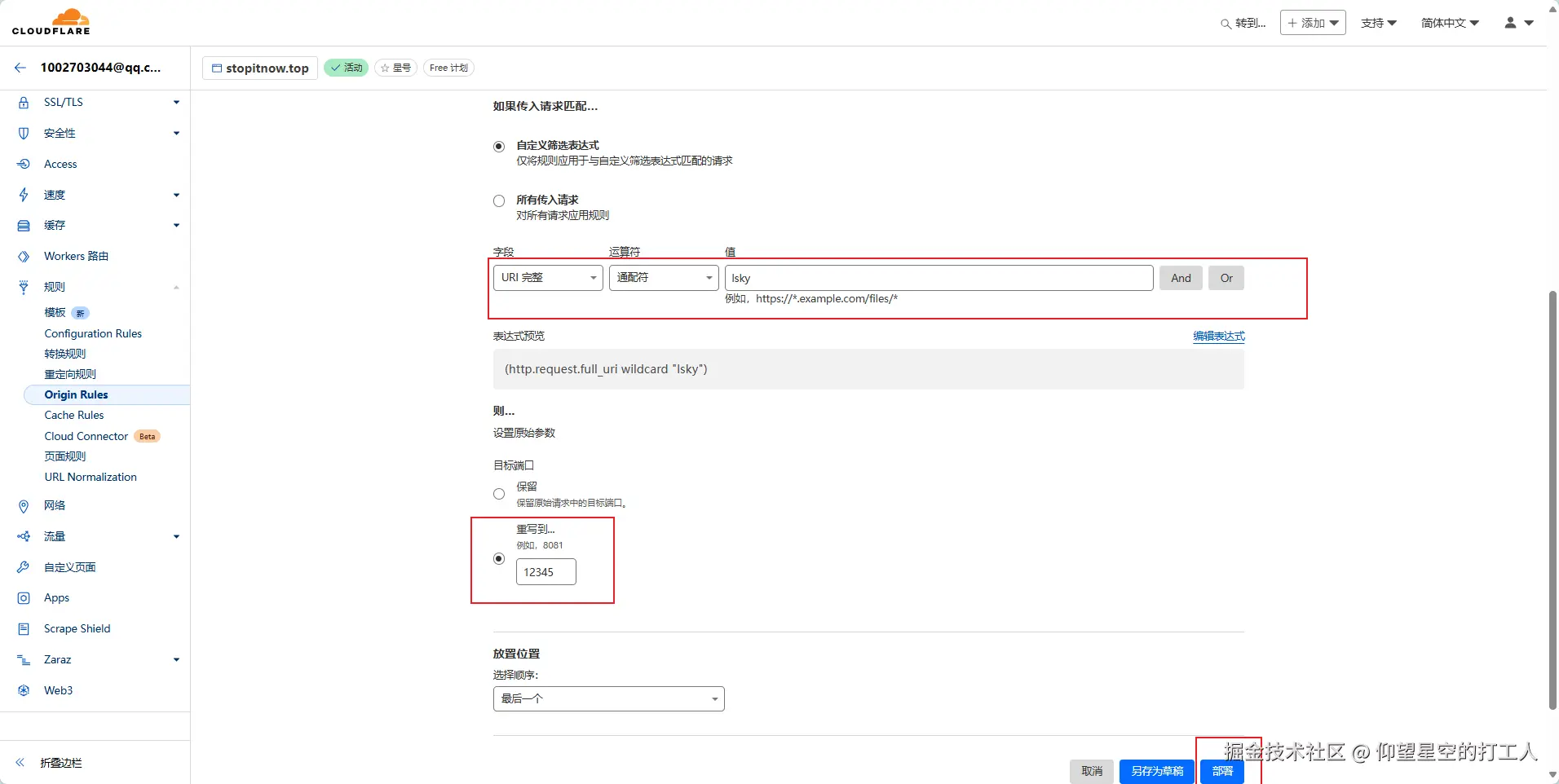Open the 添加 dropdown menu
1559x784 pixels.
tap(1313, 23)
